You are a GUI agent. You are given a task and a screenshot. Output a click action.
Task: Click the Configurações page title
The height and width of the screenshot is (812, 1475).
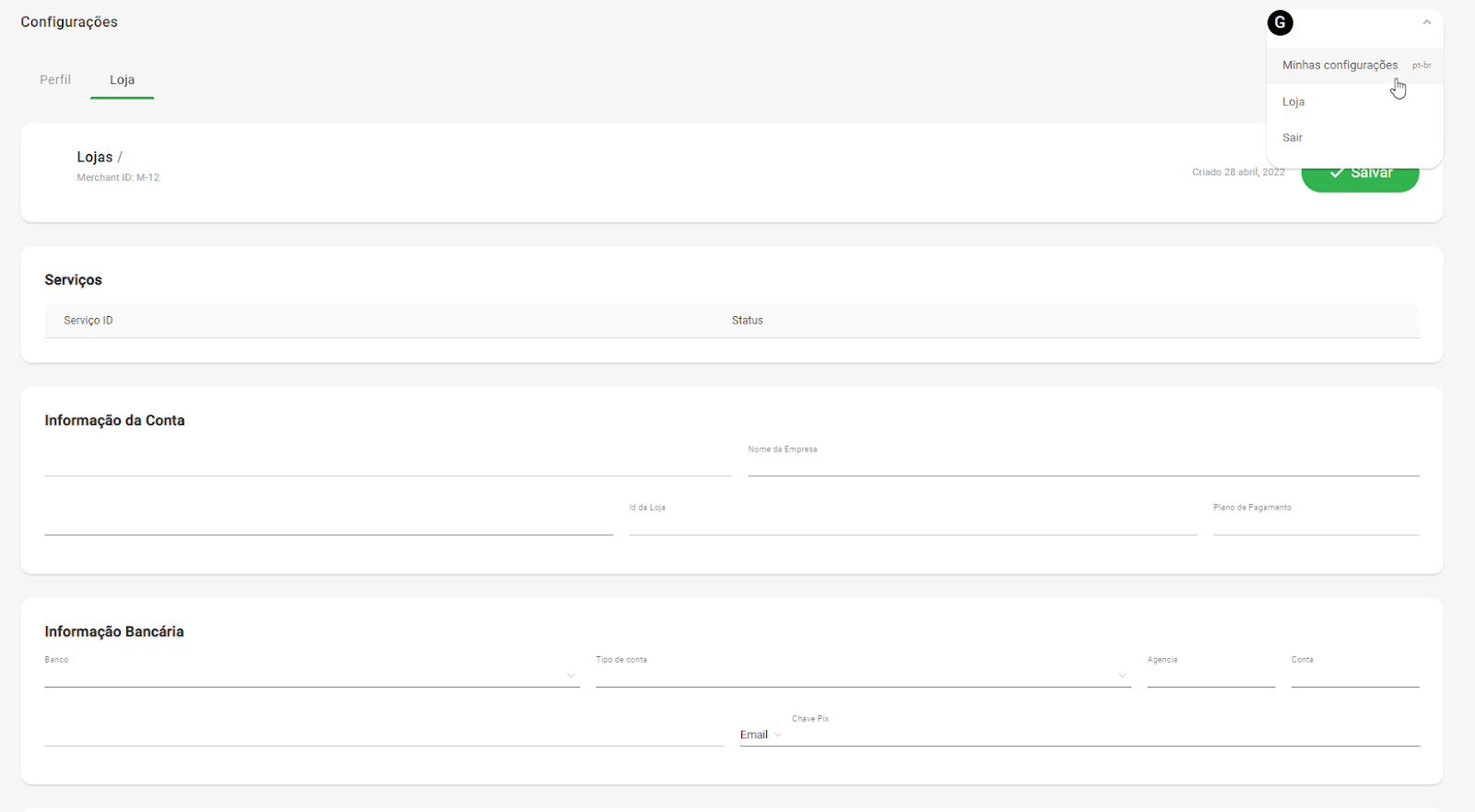[69, 22]
